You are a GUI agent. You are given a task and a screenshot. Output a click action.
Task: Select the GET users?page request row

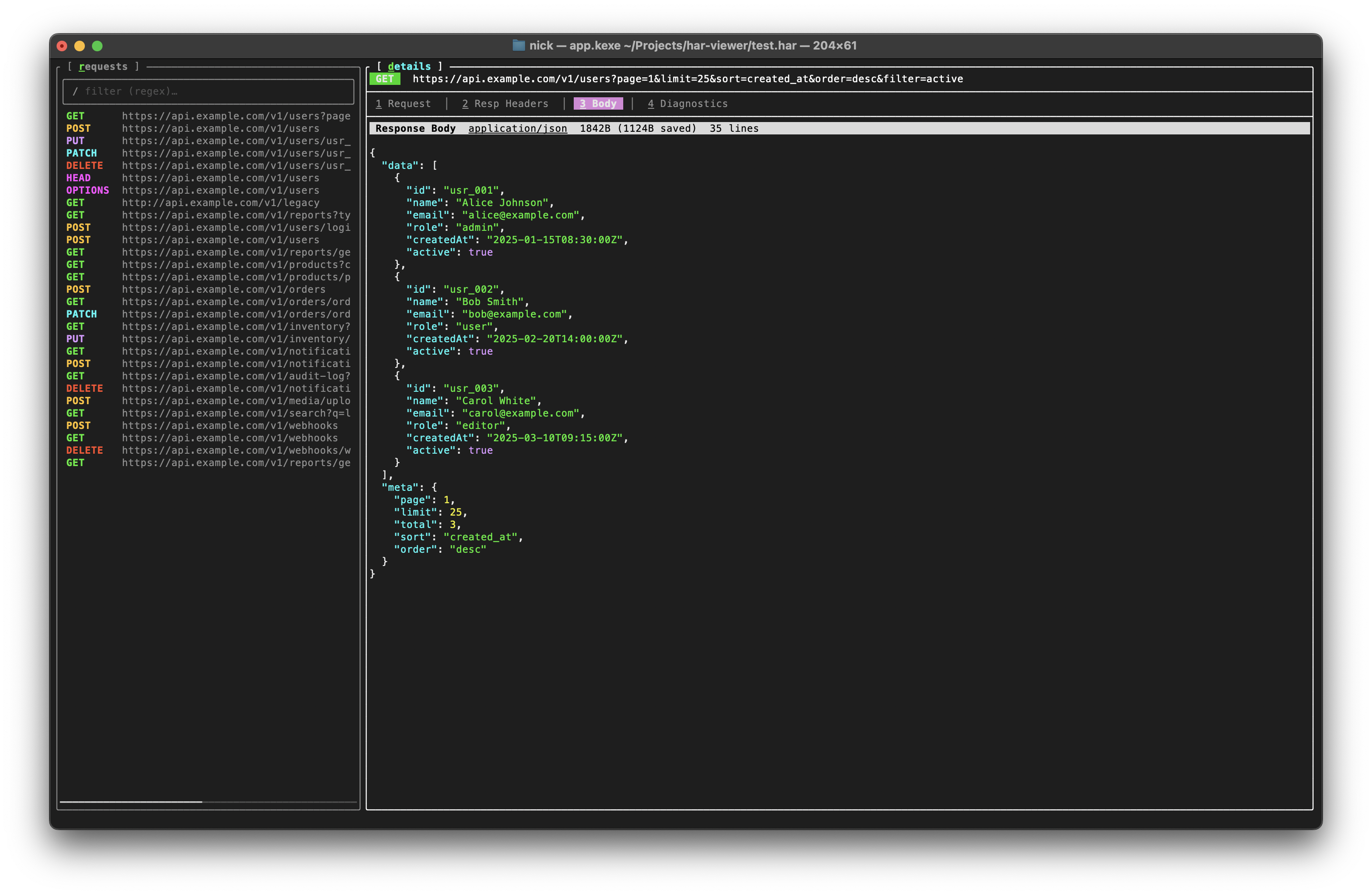tap(208, 116)
